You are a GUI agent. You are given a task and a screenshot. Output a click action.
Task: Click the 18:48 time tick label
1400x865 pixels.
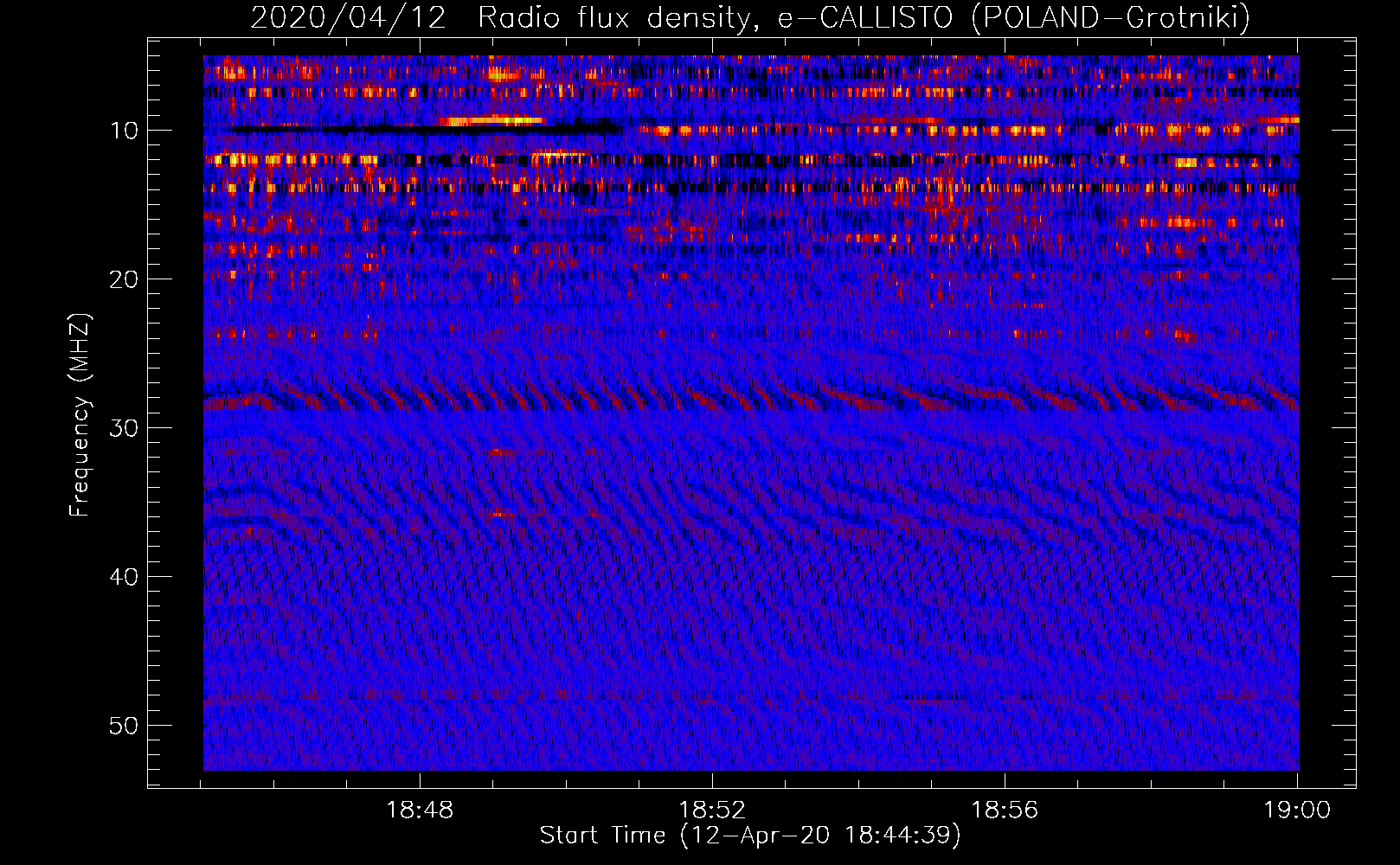[420, 811]
